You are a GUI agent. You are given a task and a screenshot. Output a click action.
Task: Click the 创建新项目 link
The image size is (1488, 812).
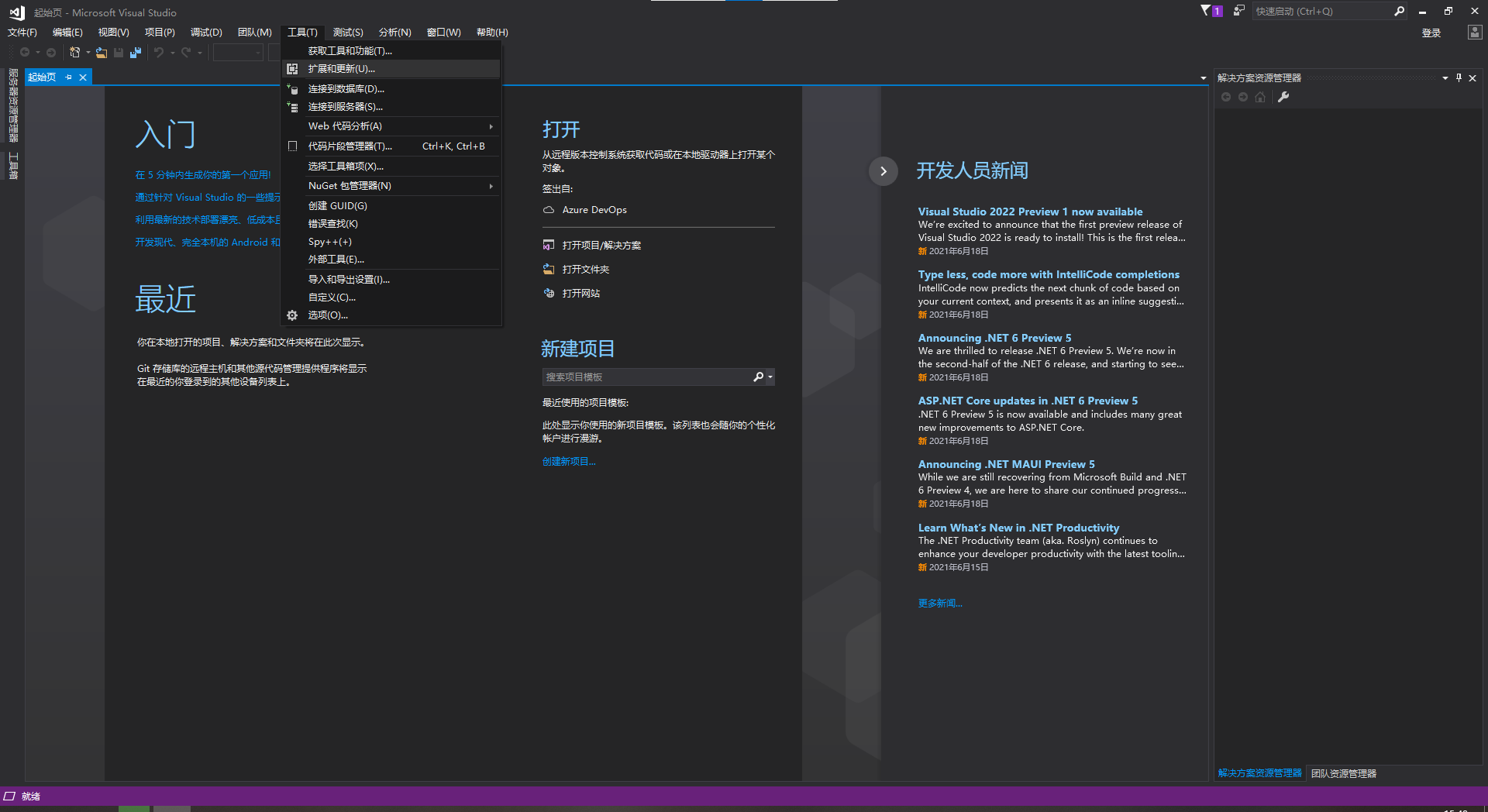tap(568, 461)
